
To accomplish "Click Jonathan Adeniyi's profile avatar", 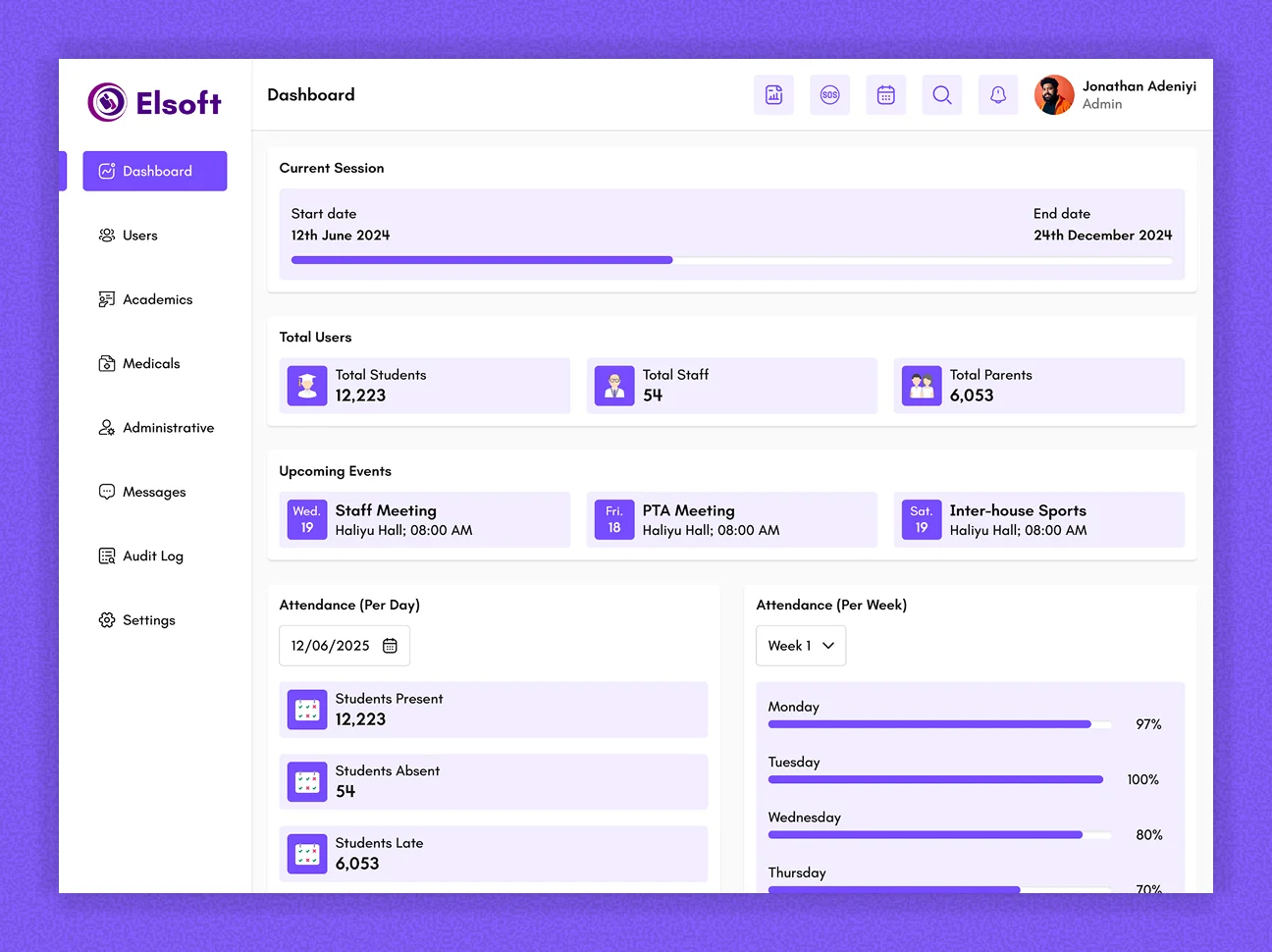I will coord(1053,94).
